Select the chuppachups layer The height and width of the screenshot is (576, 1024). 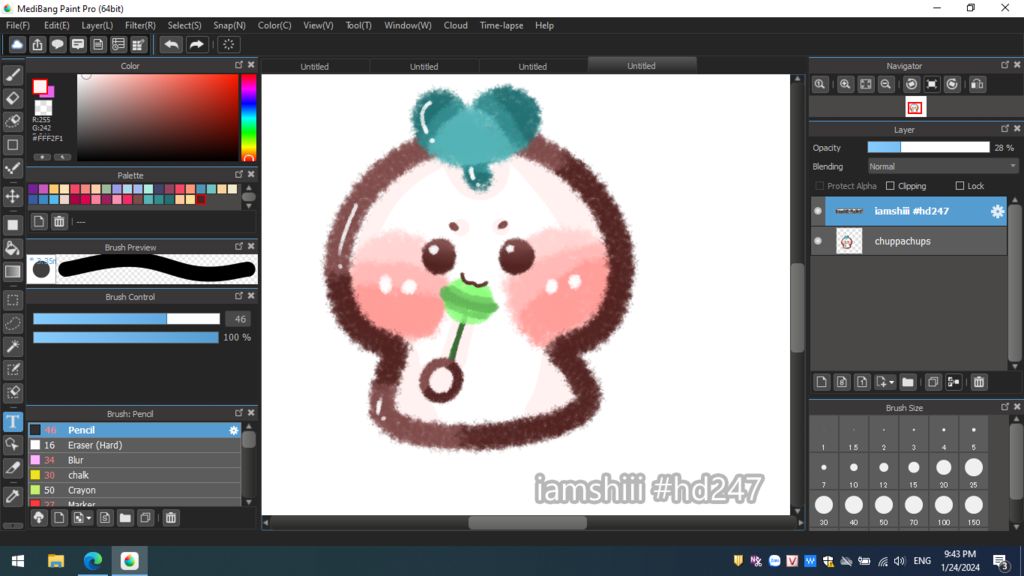pyautogui.click(x=908, y=241)
